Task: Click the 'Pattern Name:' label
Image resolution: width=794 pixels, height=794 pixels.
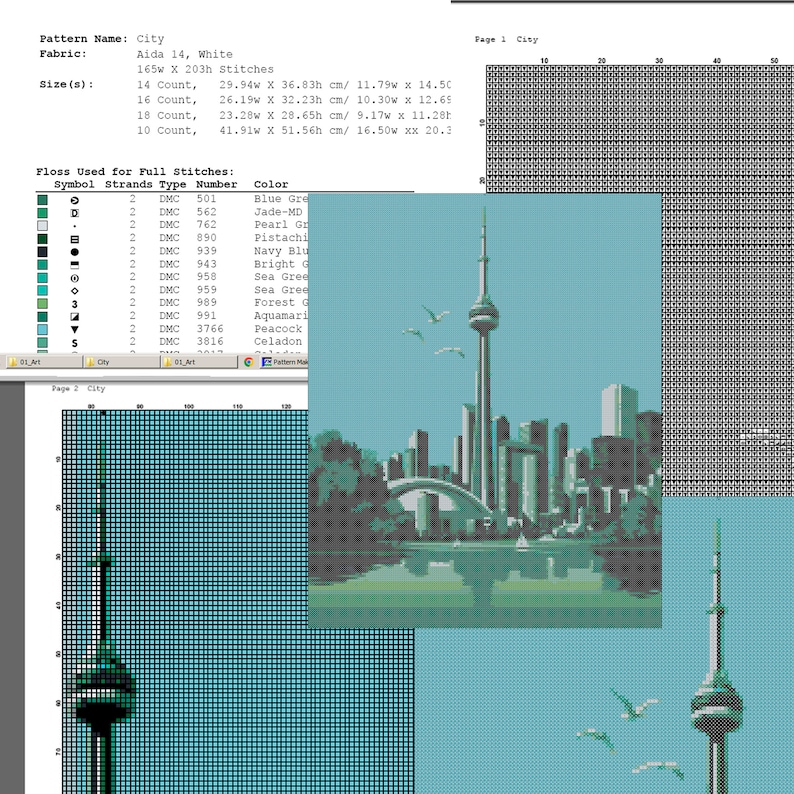Action: [x=84, y=39]
